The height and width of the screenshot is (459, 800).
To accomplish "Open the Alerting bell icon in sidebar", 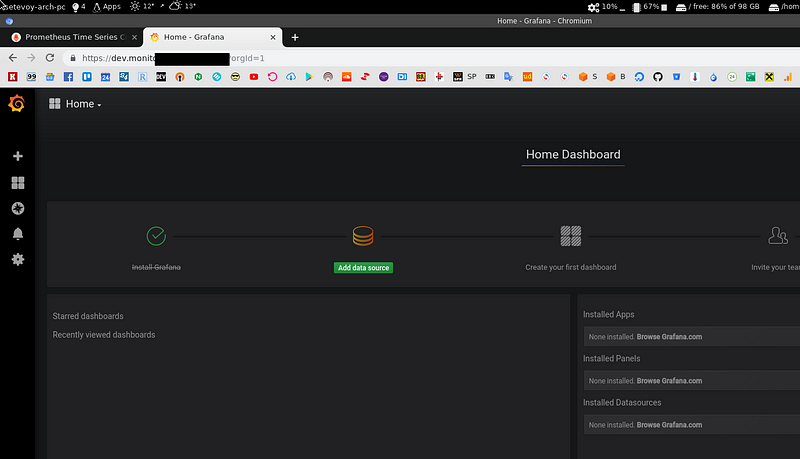I will [18, 234].
